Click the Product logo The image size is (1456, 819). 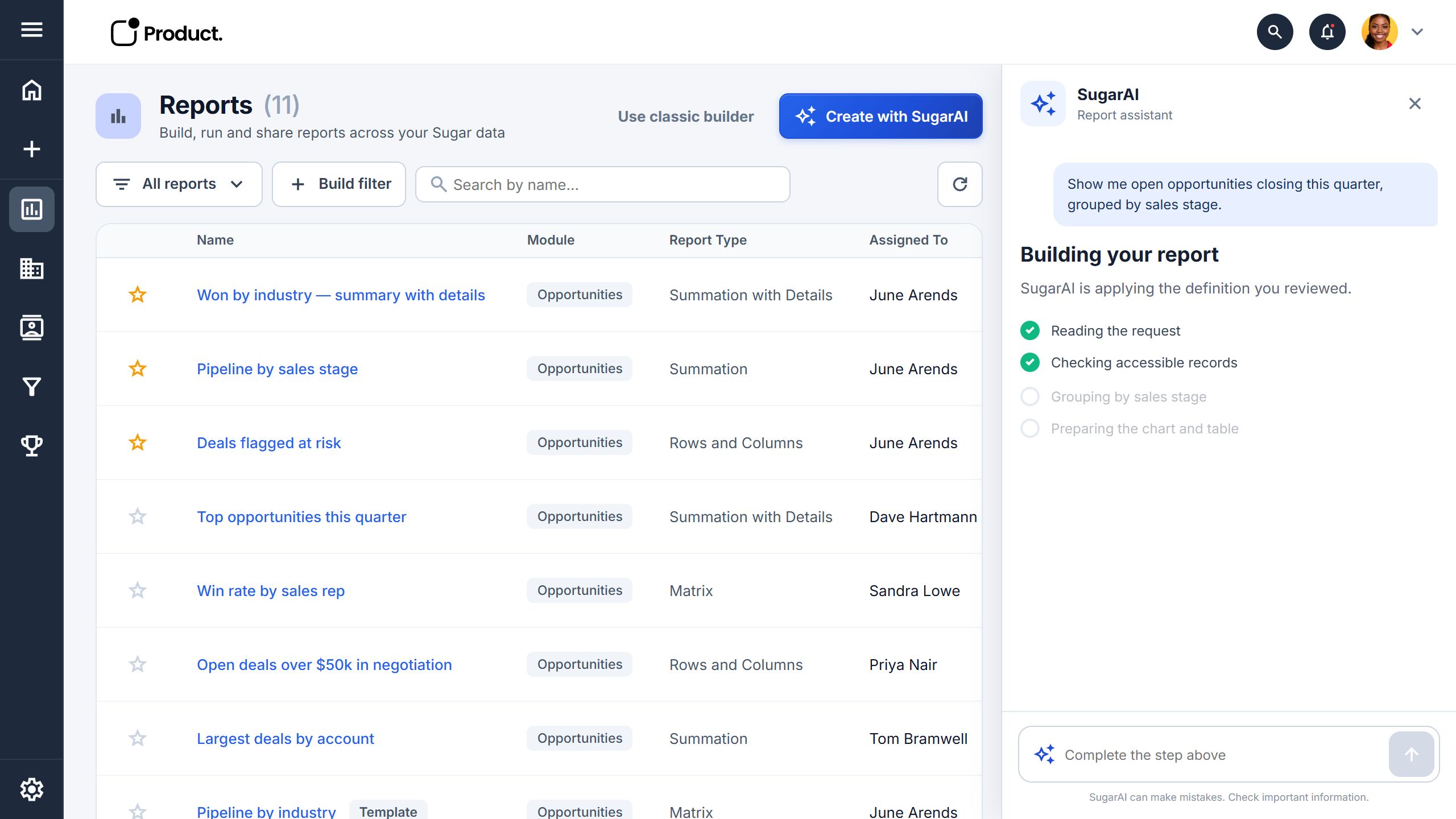click(166, 32)
